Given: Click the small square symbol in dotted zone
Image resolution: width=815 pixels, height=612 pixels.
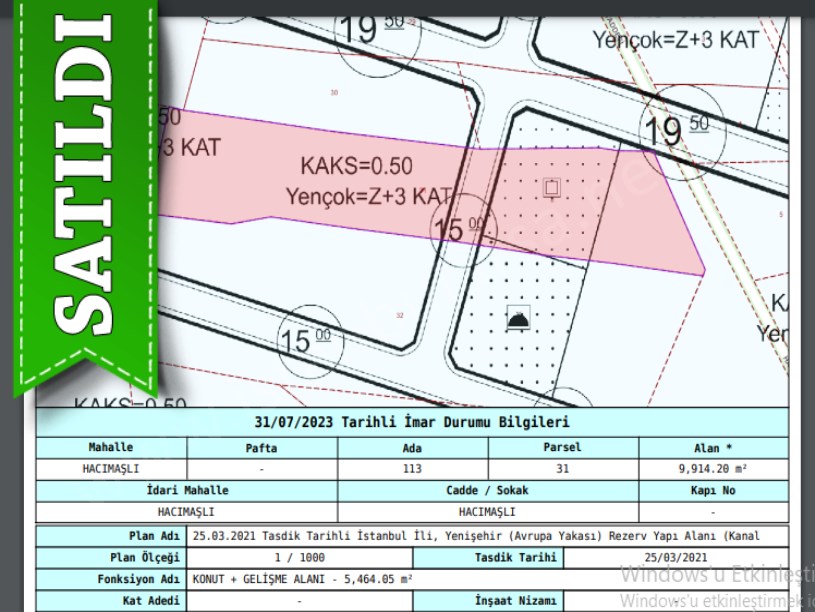Looking at the screenshot, I should 550,188.
